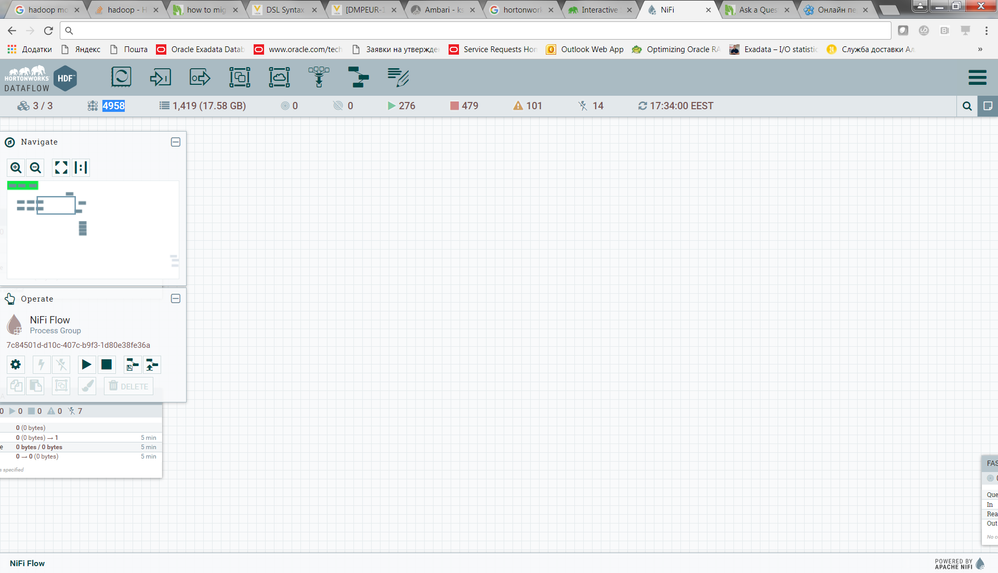Image resolution: width=998 pixels, height=573 pixels.
Task: Open the global hamburger menu
Action: pyautogui.click(x=977, y=78)
